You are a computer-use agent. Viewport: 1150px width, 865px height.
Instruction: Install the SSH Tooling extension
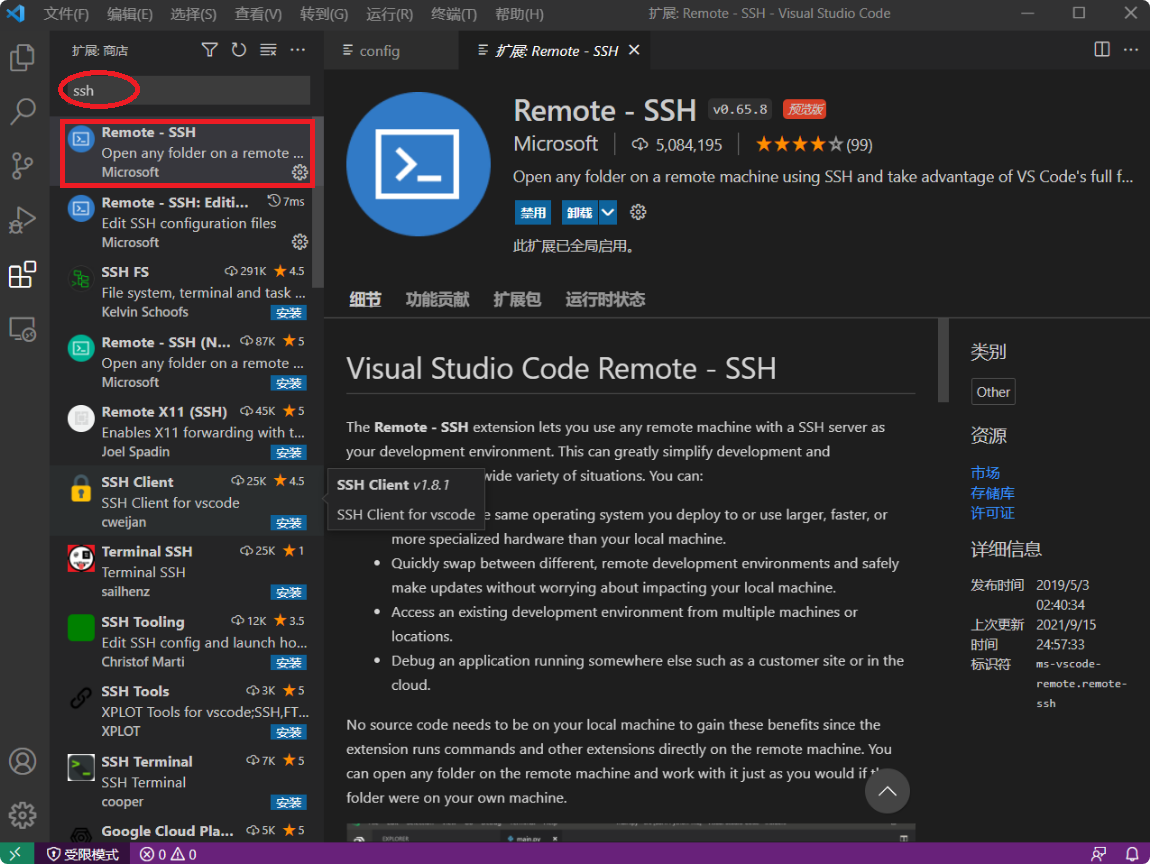(x=289, y=663)
